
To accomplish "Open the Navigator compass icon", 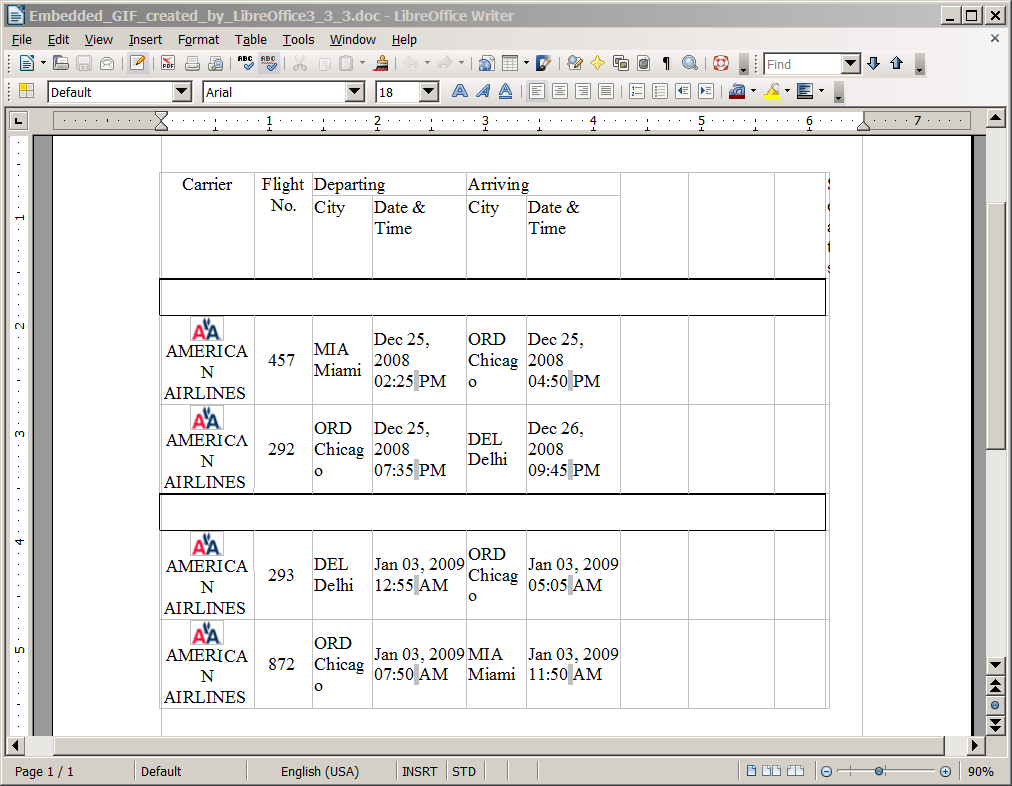I will tap(597, 63).
